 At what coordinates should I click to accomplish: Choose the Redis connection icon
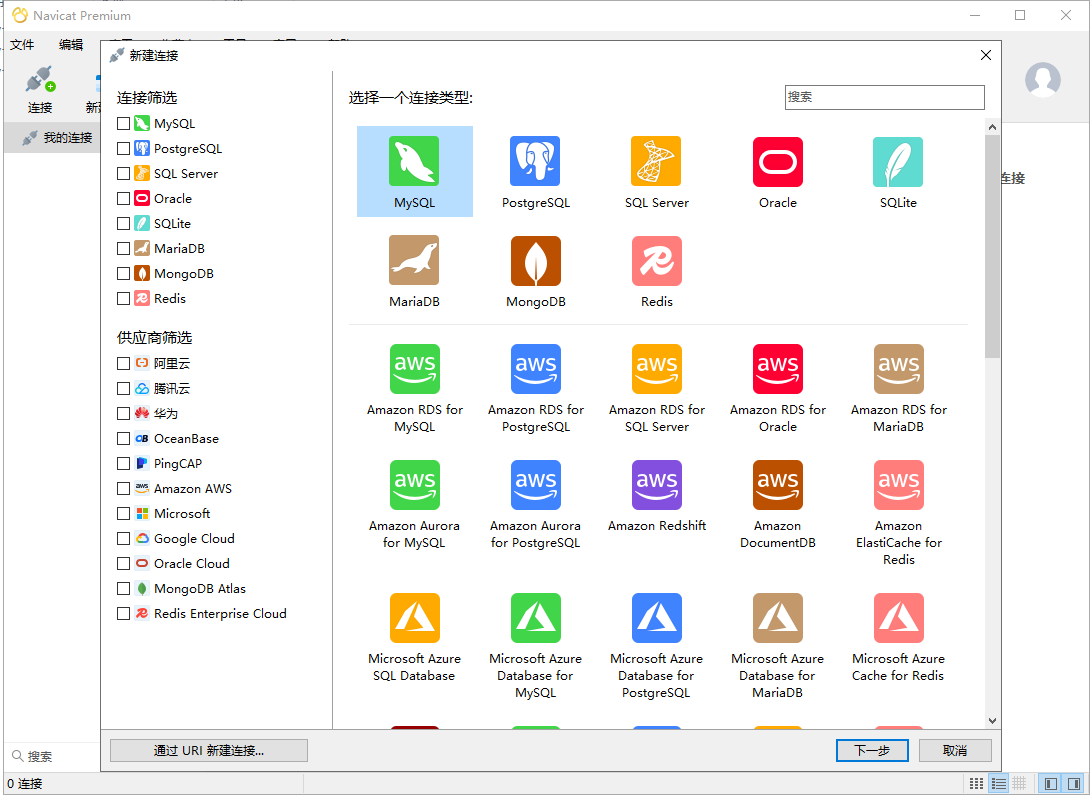tap(656, 260)
